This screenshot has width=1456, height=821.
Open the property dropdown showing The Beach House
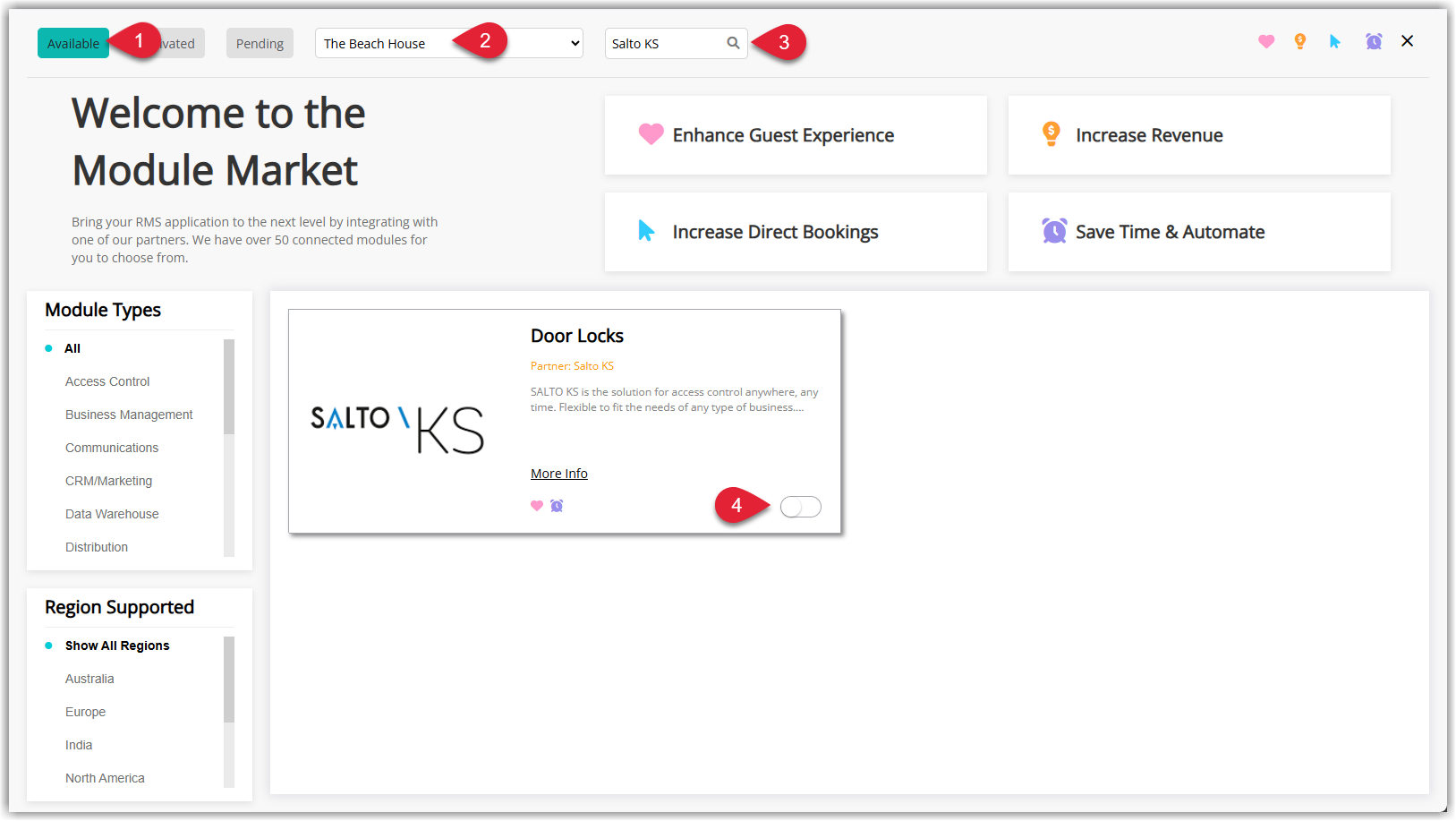pos(449,43)
